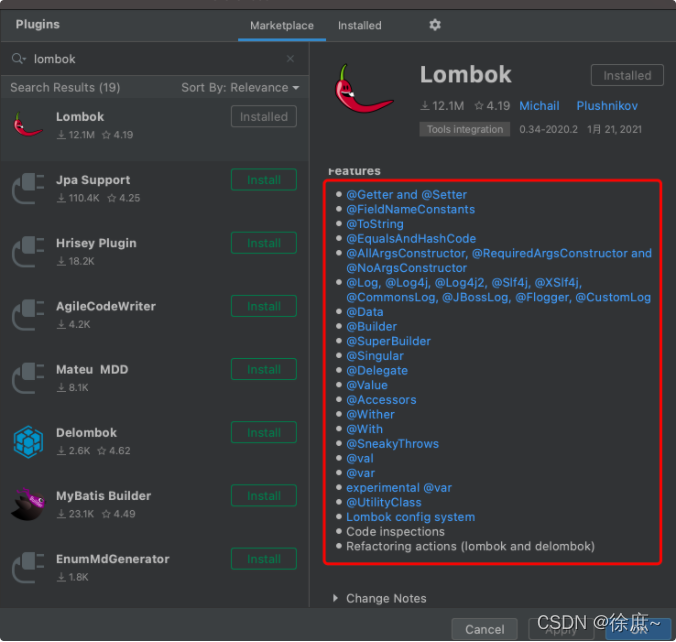Install the Mateu MDD plugin
The width and height of the screenshot is (676, 642).
pyautogui.click(x=264, y=370)
